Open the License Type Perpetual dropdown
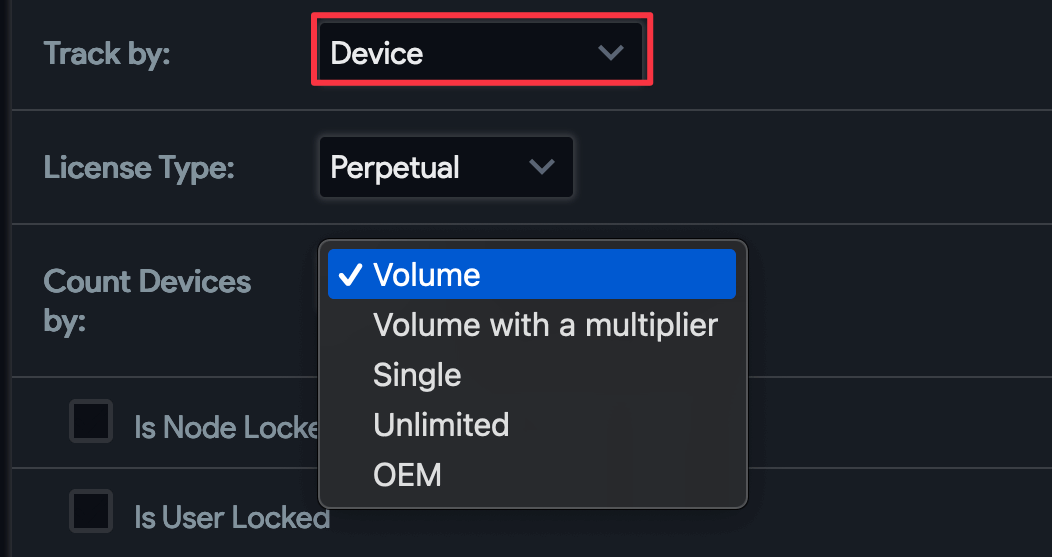This screenshot has height=557, width=1052. (x=446, y=167)
